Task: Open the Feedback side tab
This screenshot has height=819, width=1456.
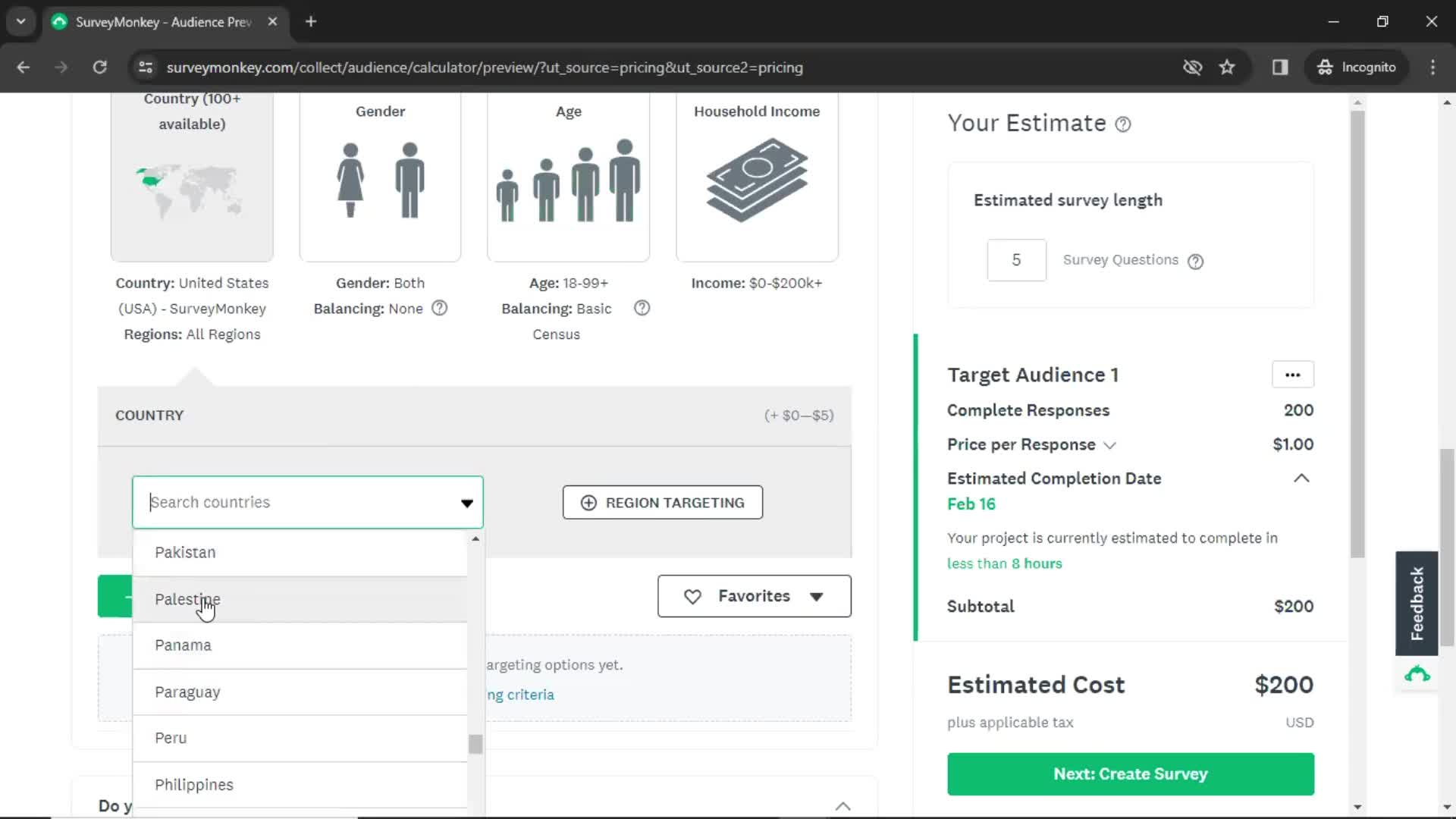Action: 1417,604
